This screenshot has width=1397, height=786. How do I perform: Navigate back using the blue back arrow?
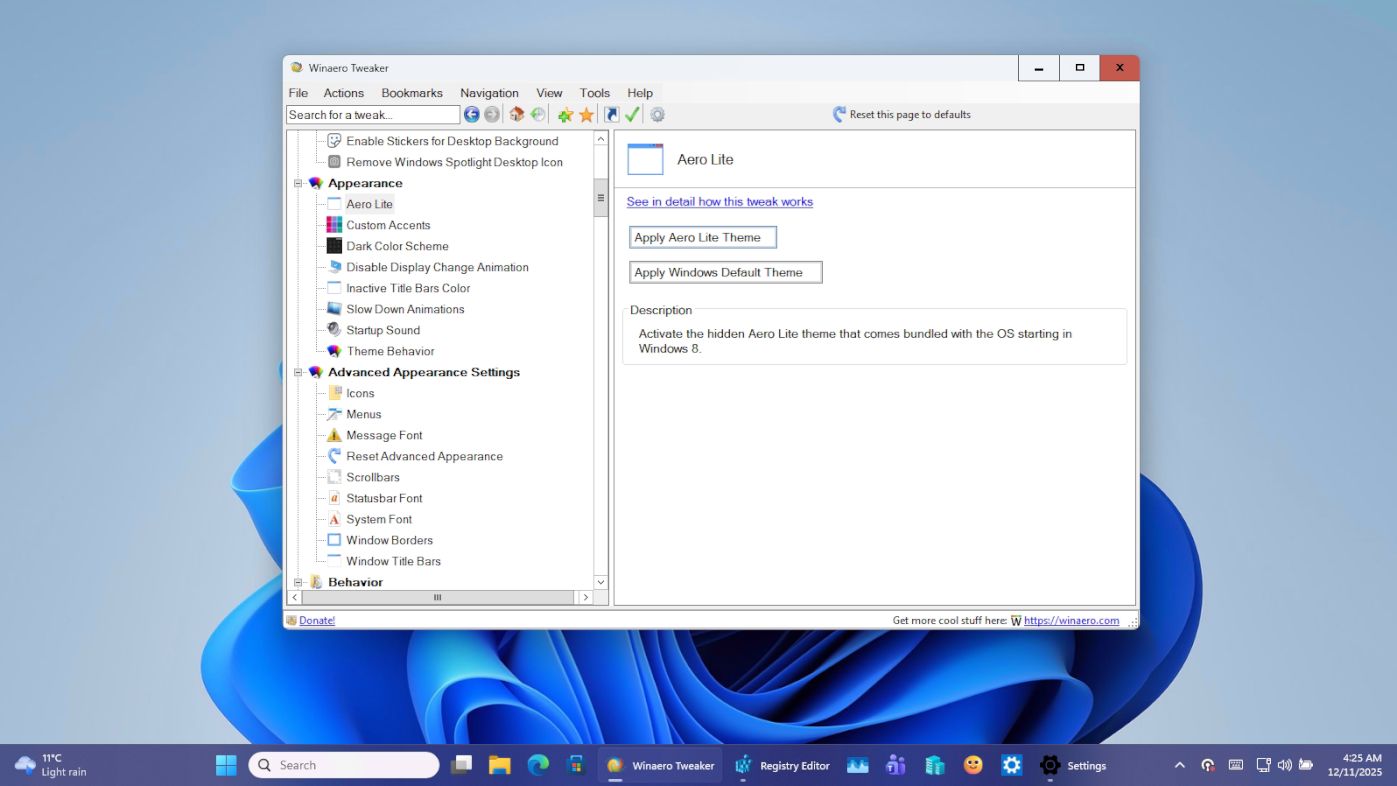(x=471, y=114)
